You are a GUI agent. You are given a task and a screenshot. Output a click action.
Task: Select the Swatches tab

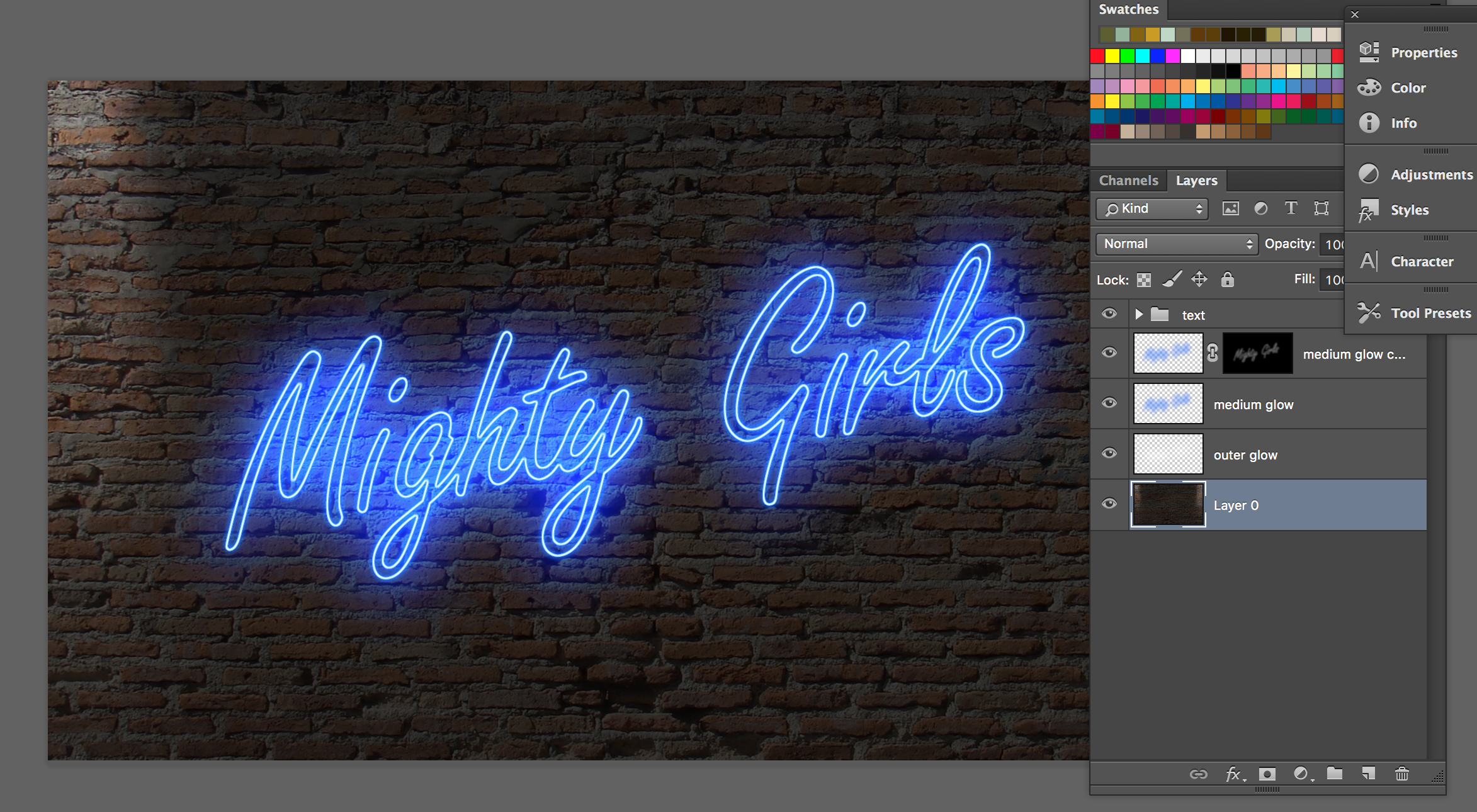(1129, 9)
